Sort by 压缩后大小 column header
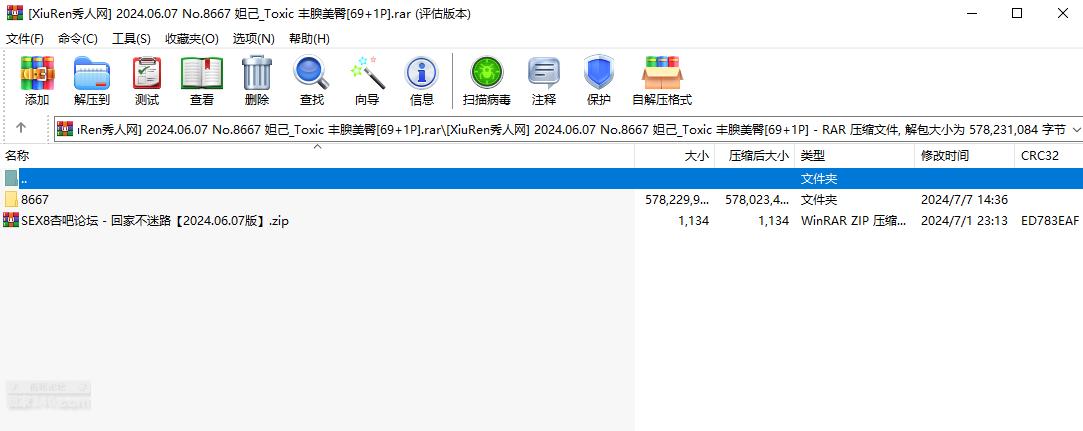The height and width of the screenshot is (431, 1083). point(754,156)
